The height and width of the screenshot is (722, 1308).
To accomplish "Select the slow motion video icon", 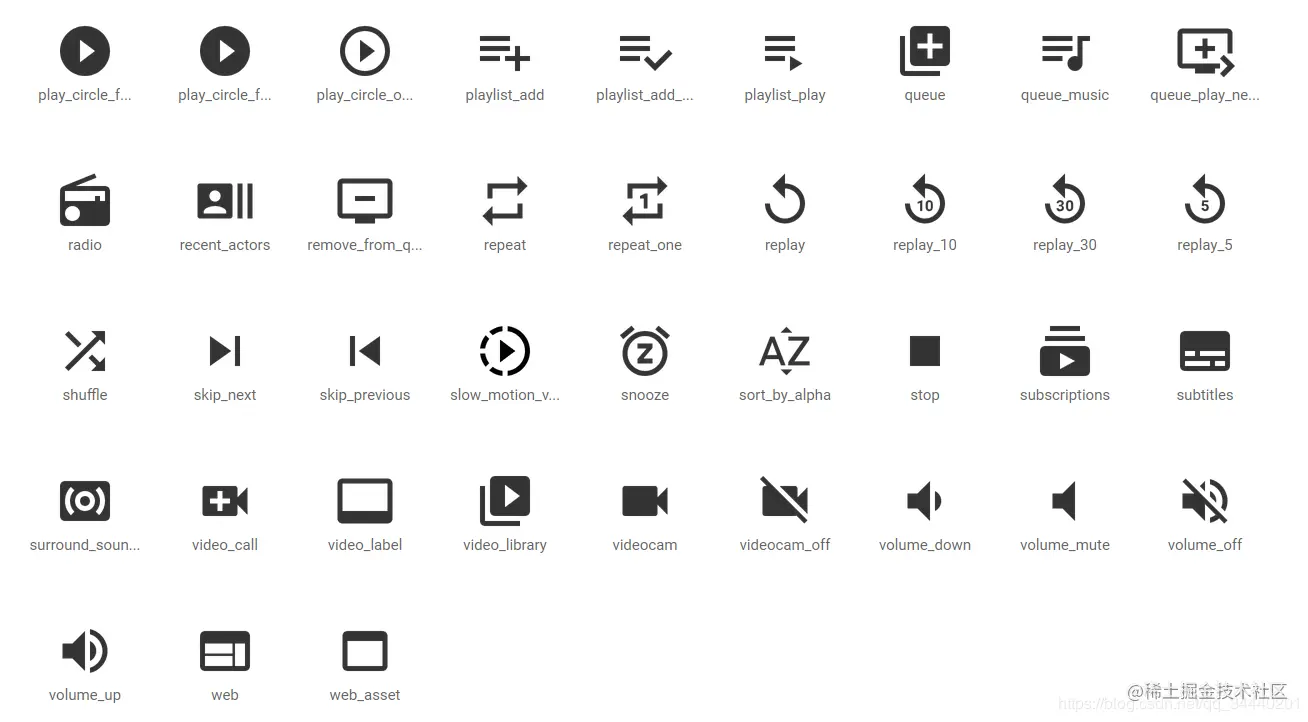I will click(x=505, y=351).
